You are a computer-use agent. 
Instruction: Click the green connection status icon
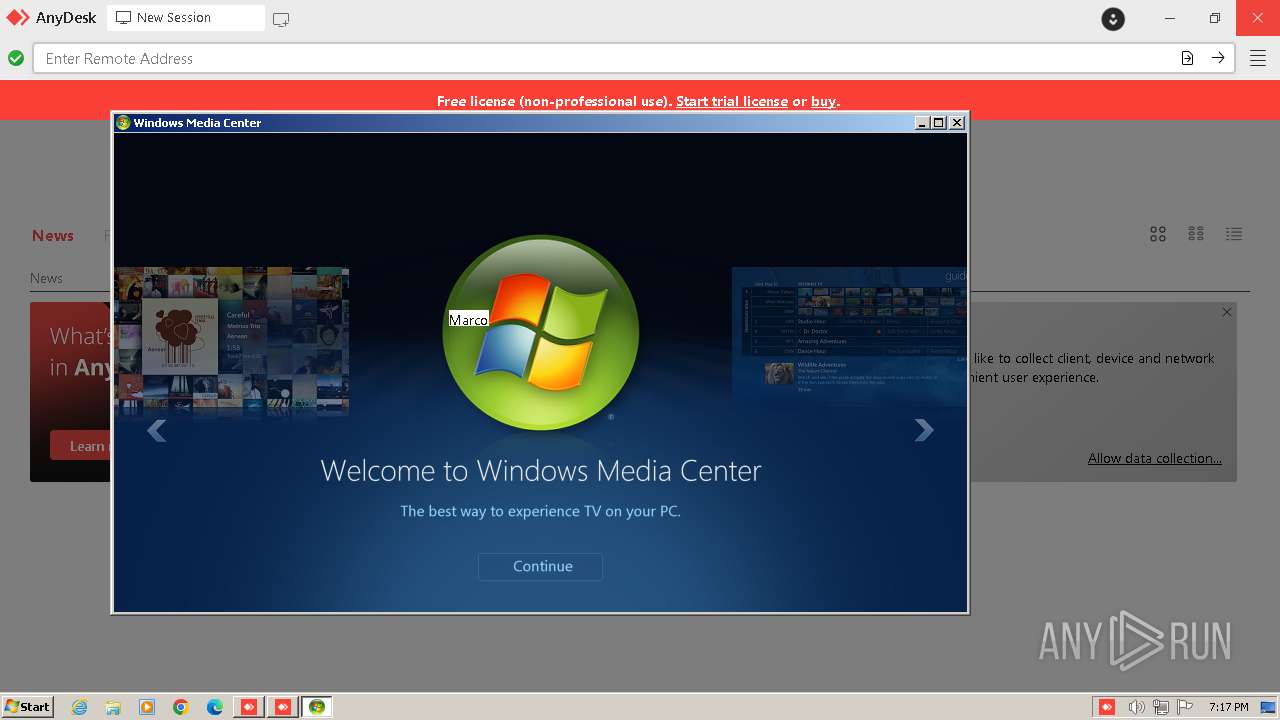[x=16, y=58]
